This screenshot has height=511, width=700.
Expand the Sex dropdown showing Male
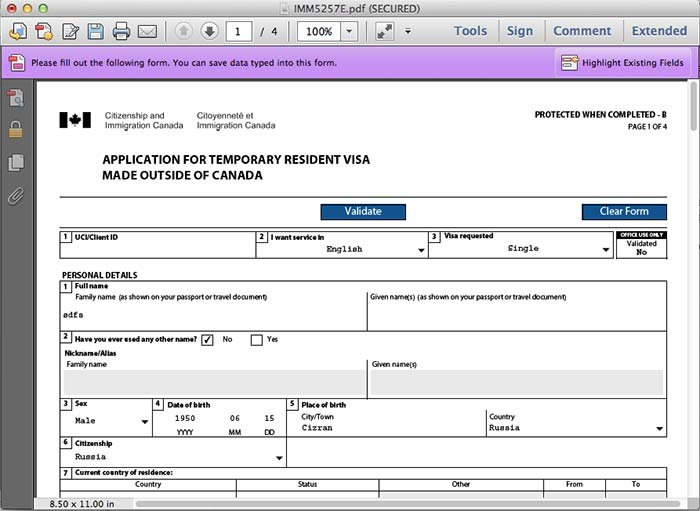144,422
